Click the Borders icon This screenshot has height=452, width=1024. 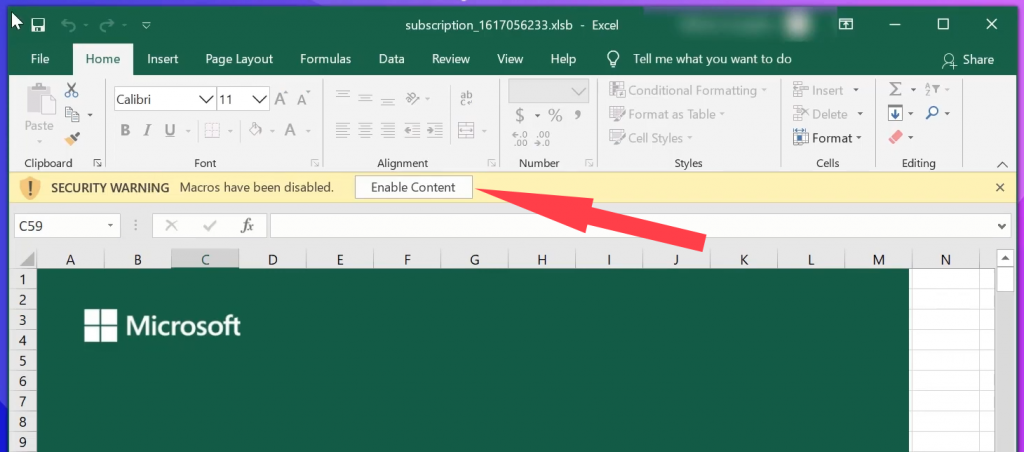coord(212,130)
